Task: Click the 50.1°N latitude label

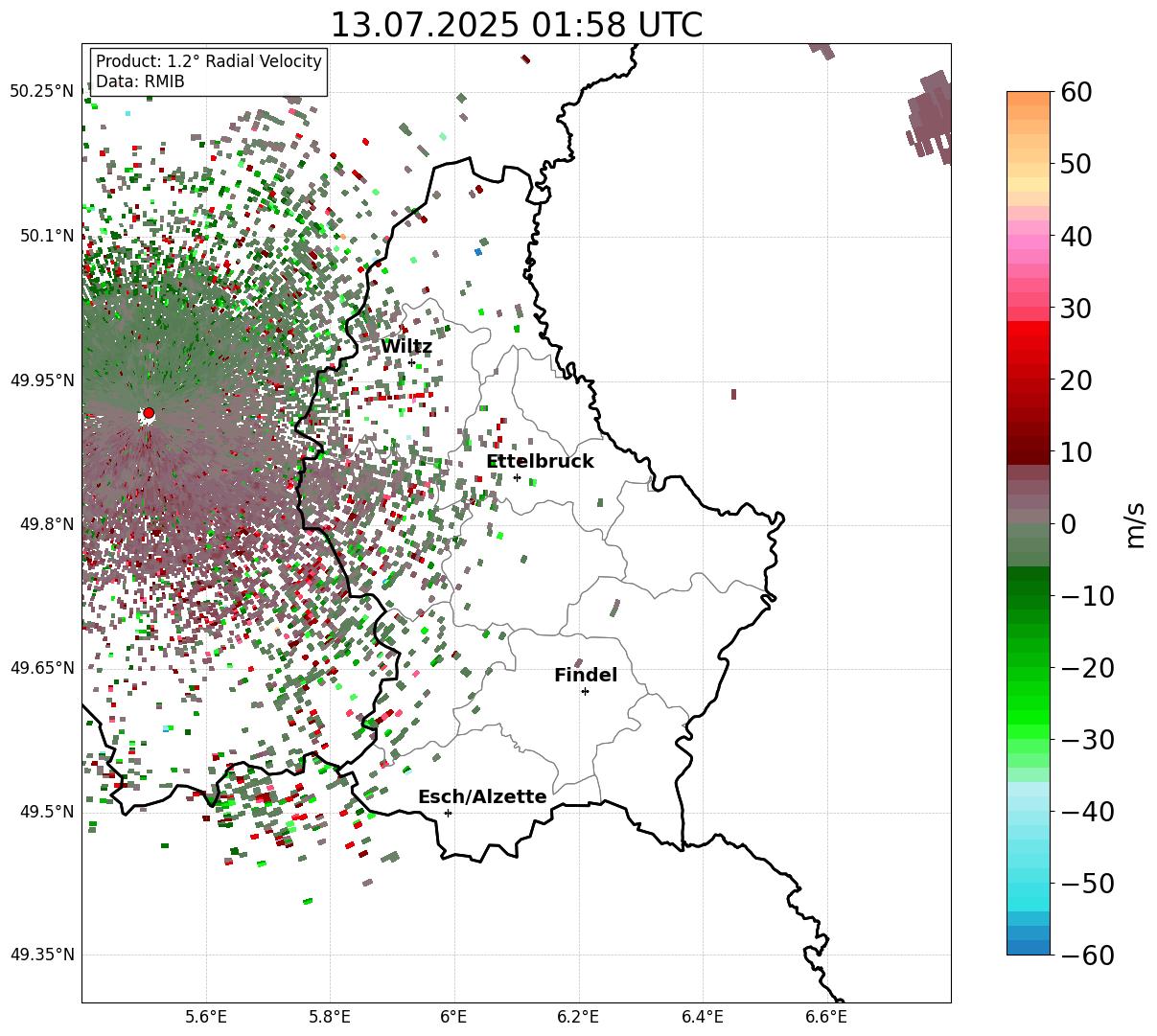Action: [46, 236]
